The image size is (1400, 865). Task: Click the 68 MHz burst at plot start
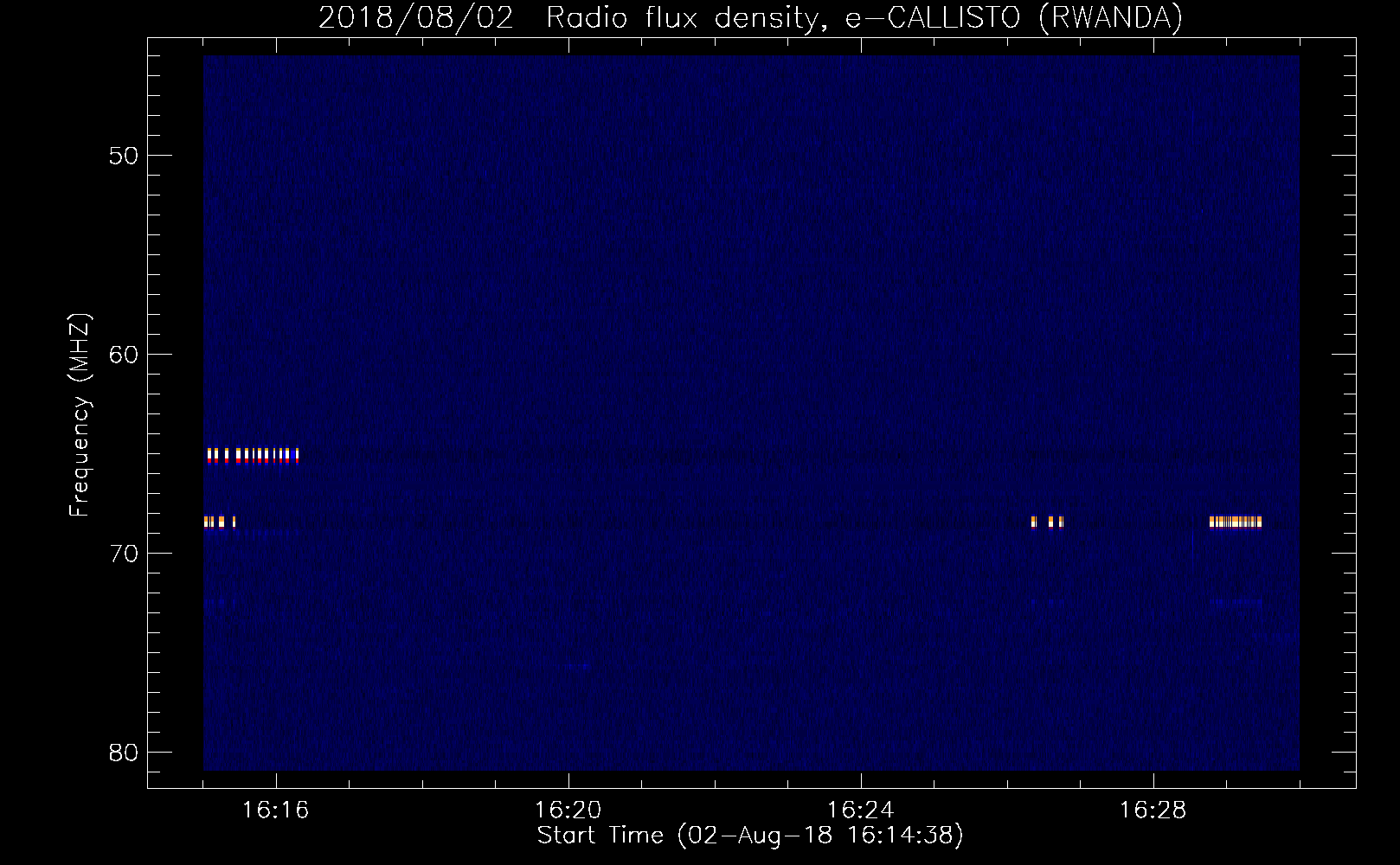click(x=219, y=522)
